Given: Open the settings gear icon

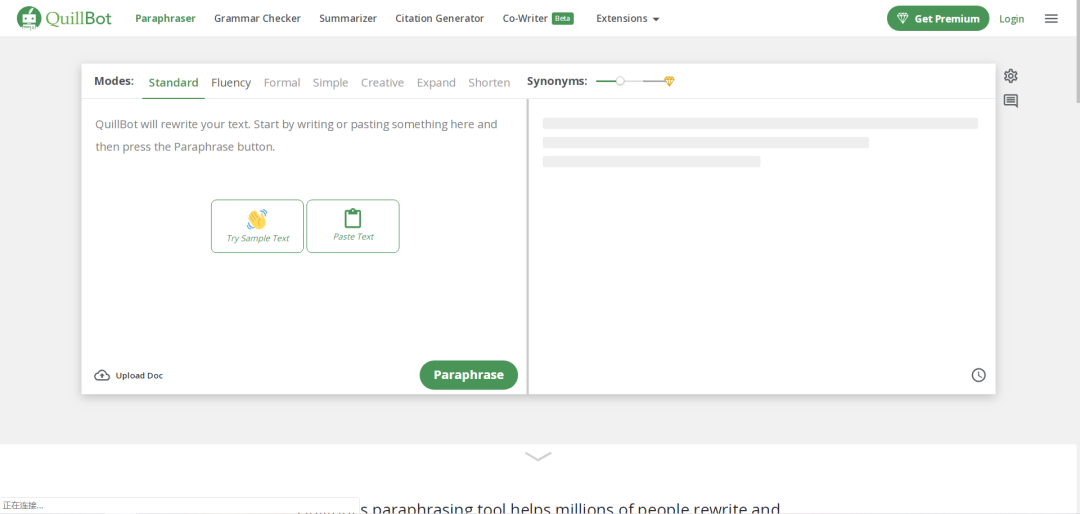Looking at the screenshot, I should pyautogui.click(x=1010, y=76).
